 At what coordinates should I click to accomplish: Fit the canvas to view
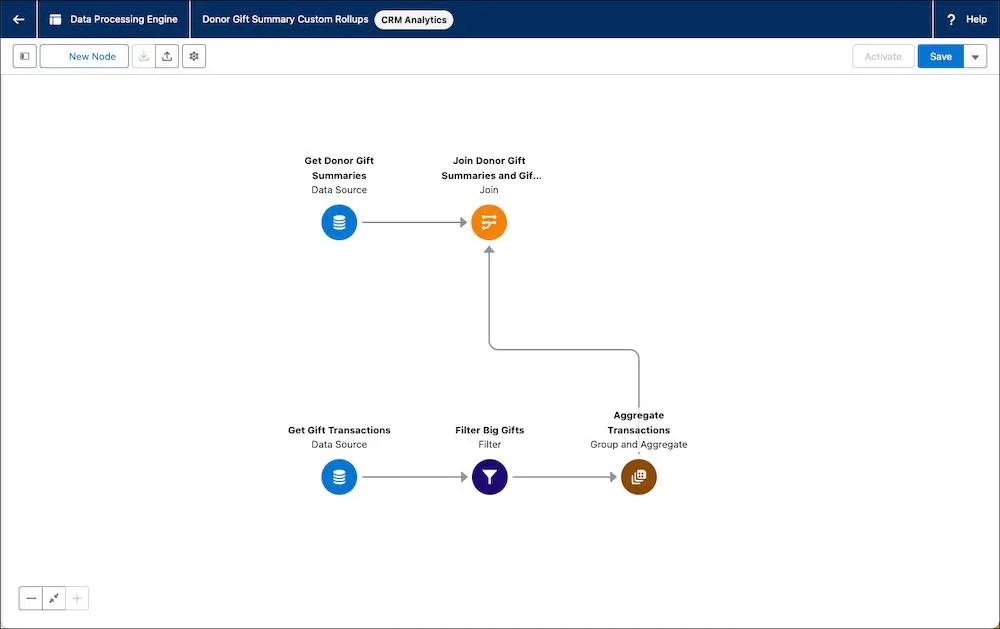54,598
